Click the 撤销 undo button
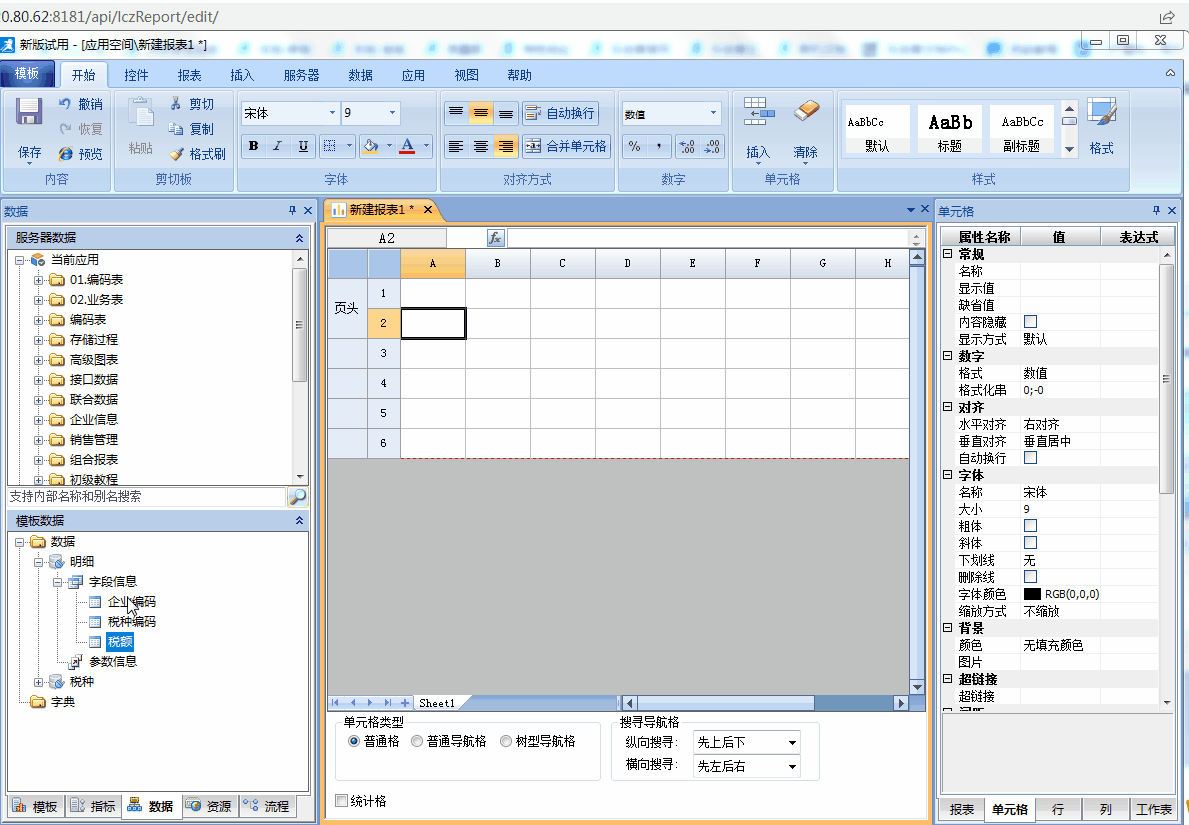 point(80,104)
